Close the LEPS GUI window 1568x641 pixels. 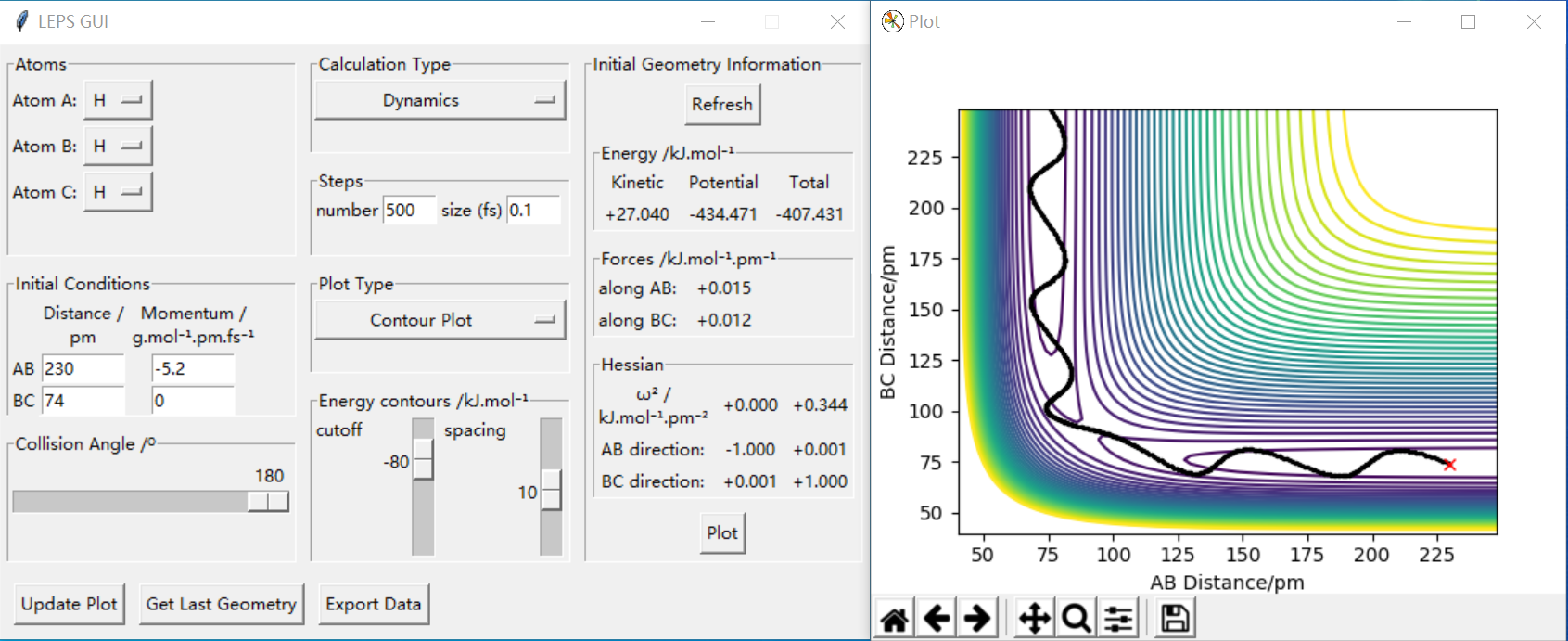837,21
